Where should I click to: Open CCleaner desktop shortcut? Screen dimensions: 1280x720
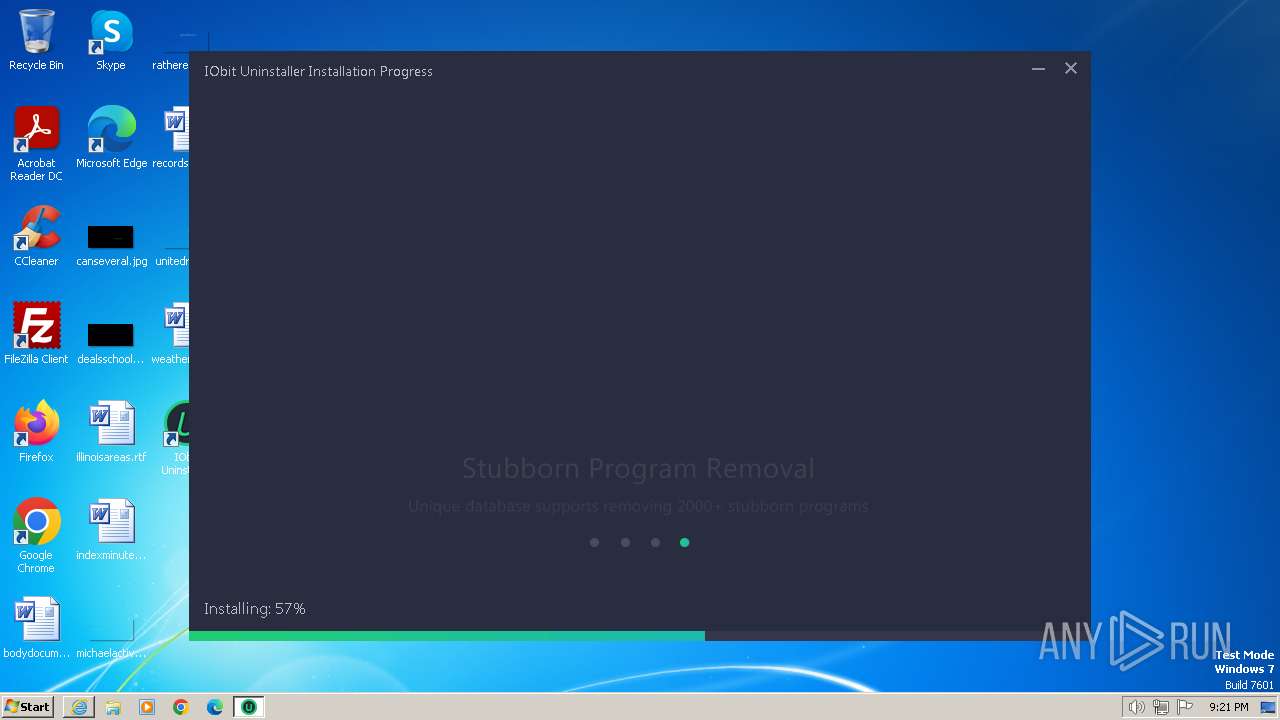(x=36, y=236)
